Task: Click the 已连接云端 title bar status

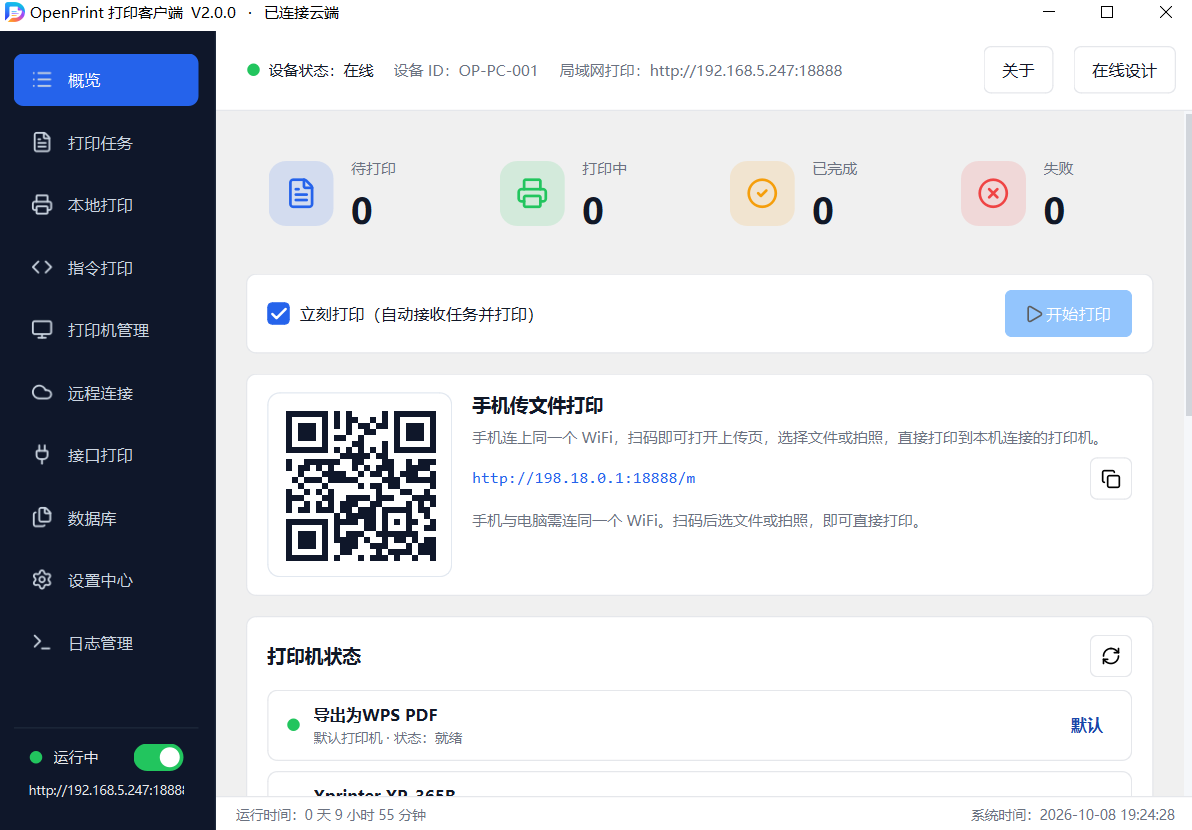Action: (x=302, y=13)
